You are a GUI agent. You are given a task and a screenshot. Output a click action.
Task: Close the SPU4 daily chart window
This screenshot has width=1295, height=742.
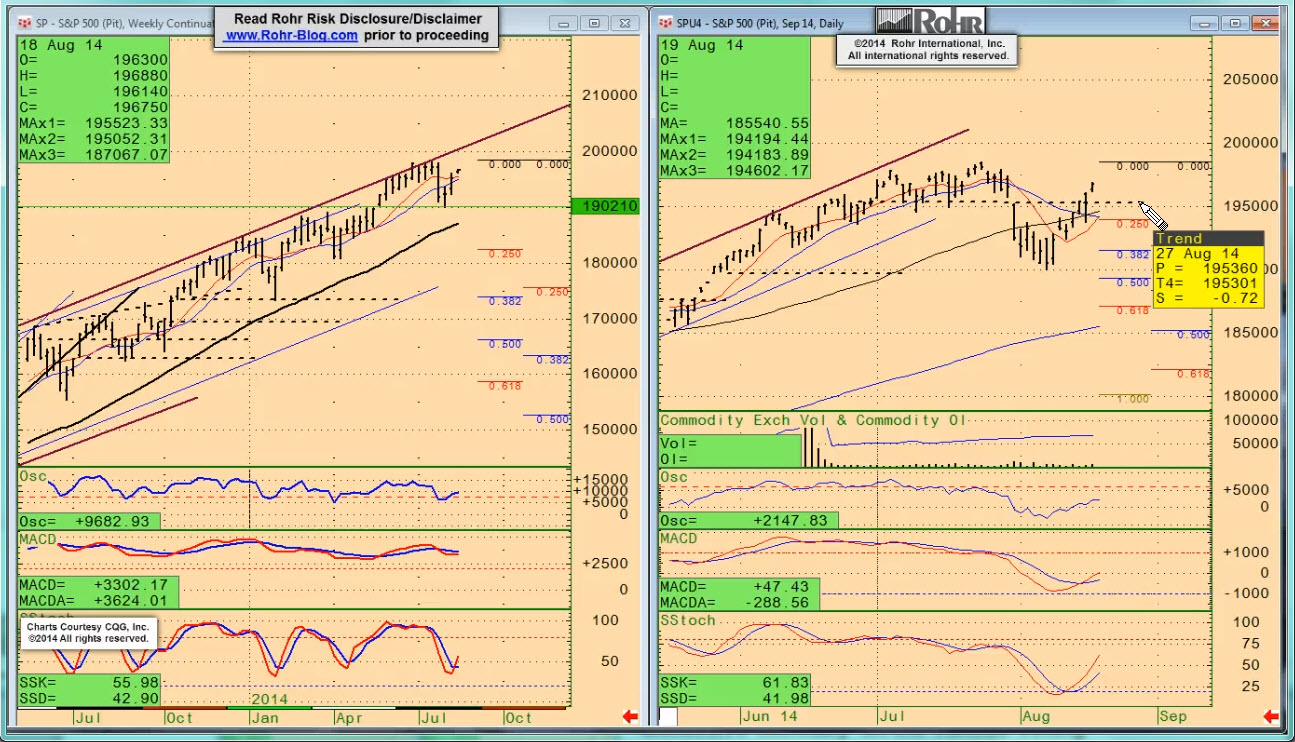point(1264,22)
